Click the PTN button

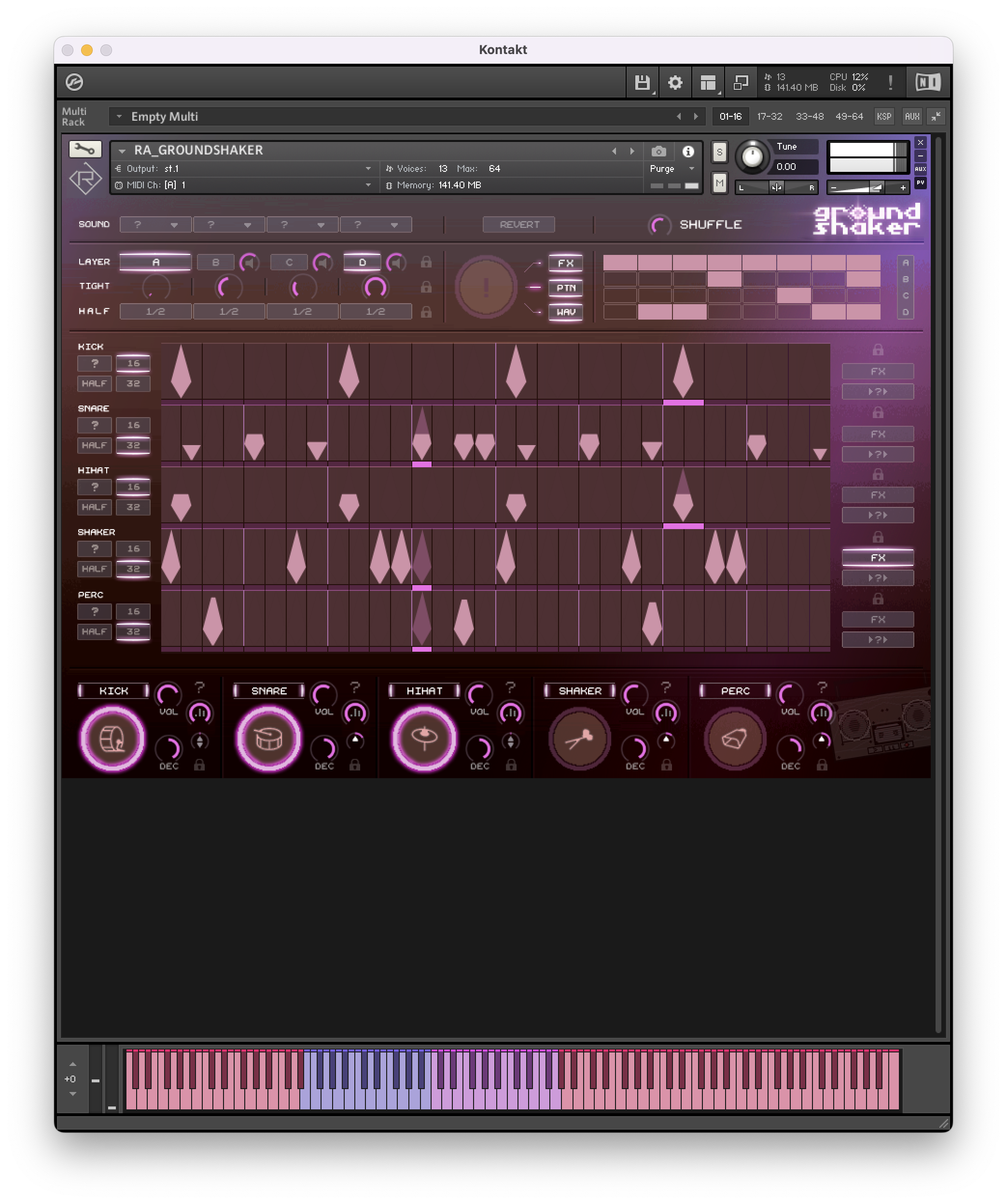coord(565,287)
